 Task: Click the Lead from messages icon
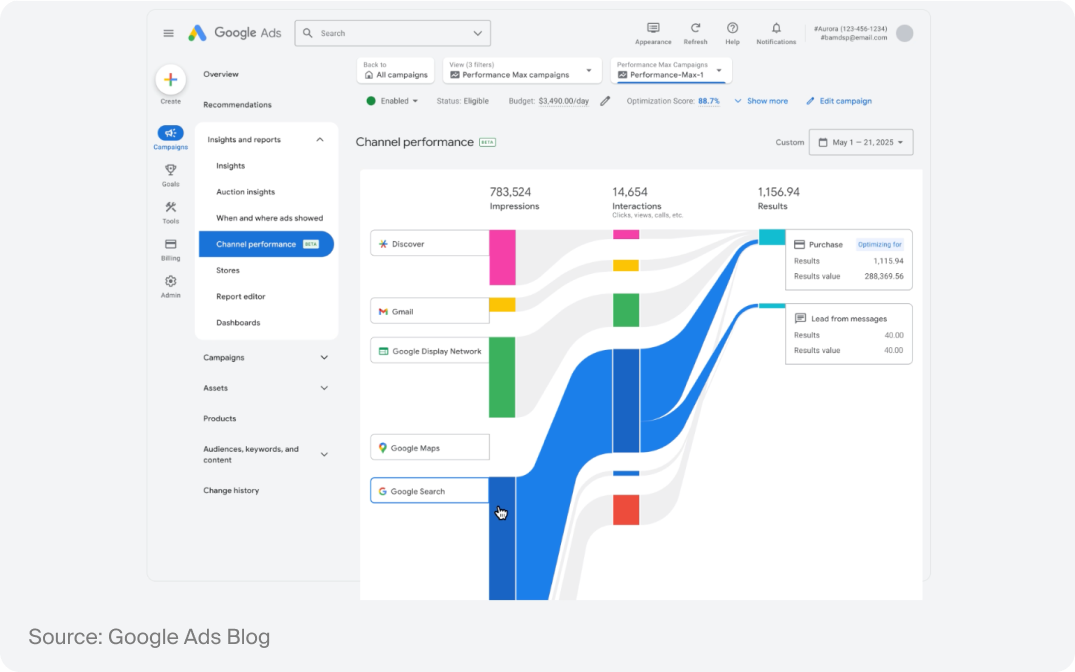tap(800, 318)
